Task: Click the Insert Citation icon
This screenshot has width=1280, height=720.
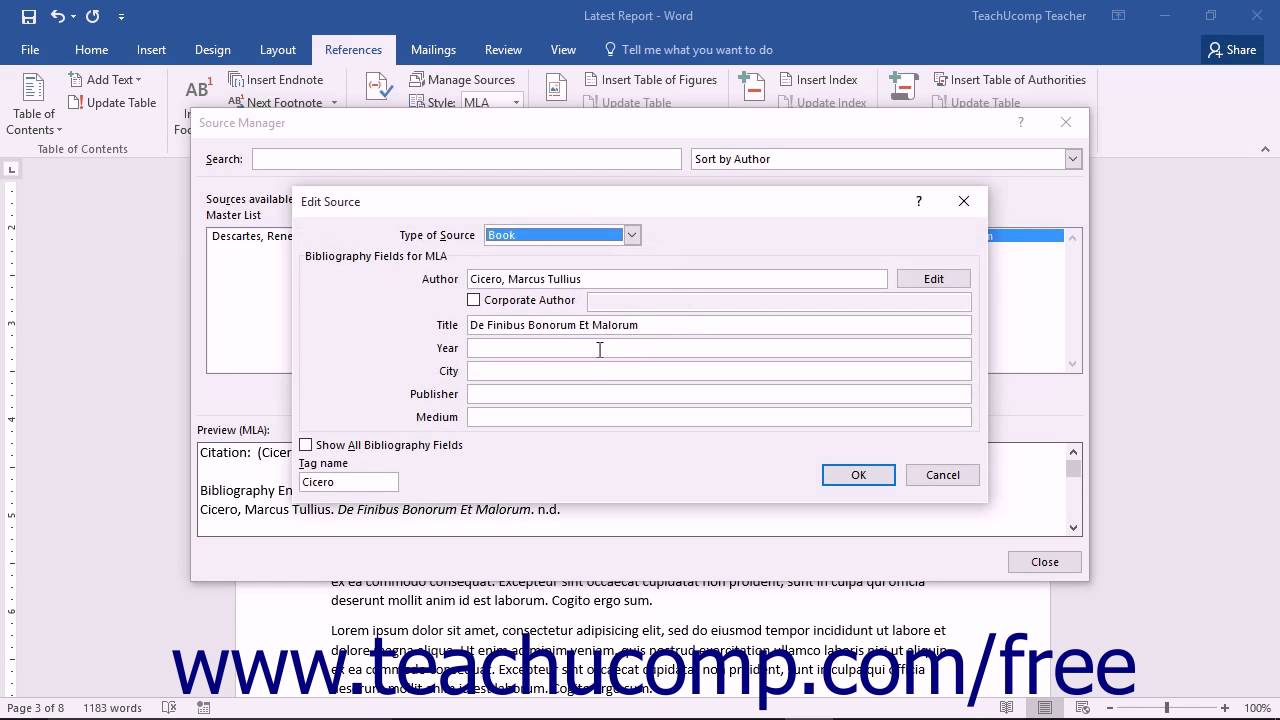Action: click(x=379, y=87)
